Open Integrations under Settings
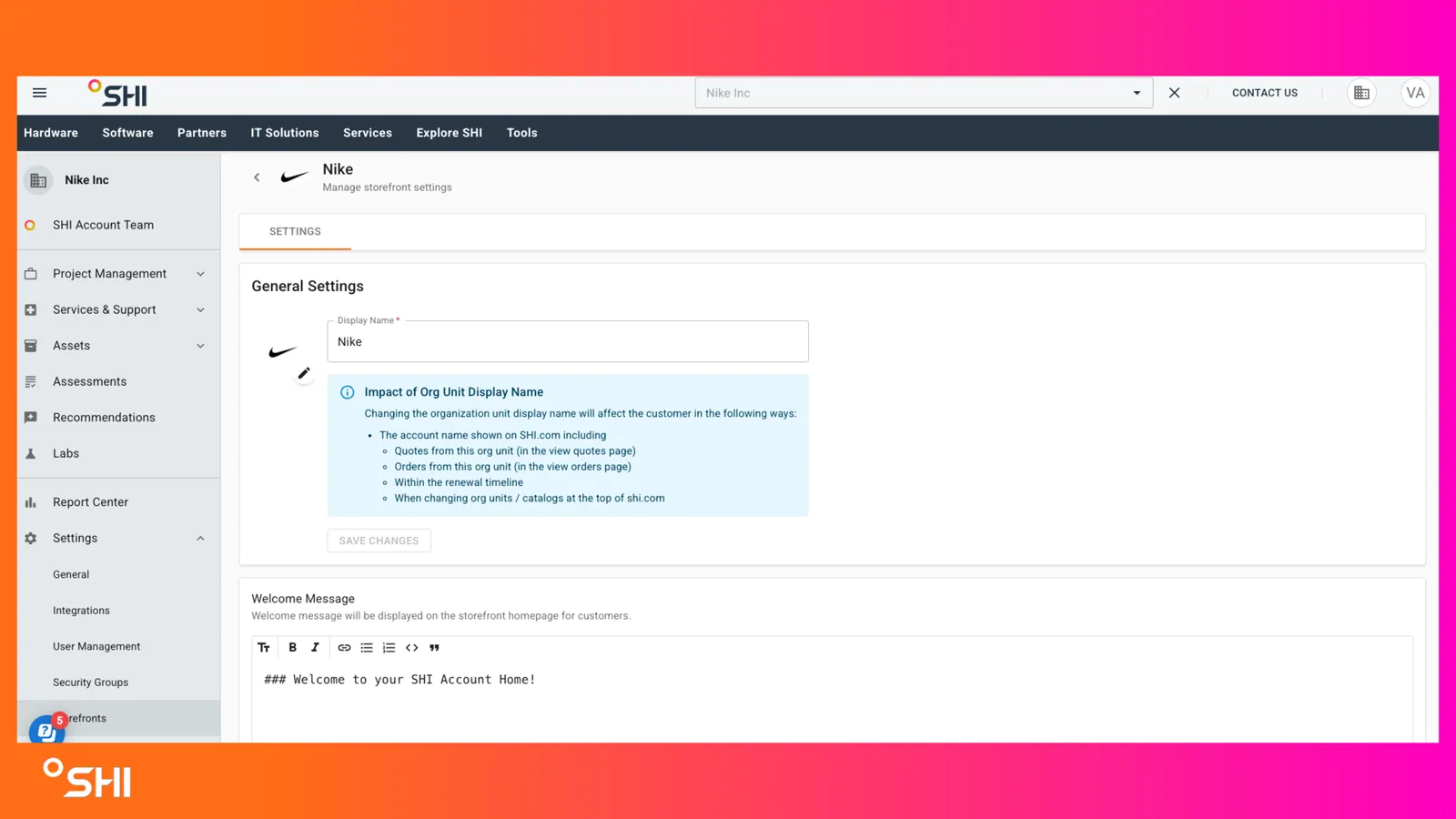1456x819 pixels. coord(81,611)
